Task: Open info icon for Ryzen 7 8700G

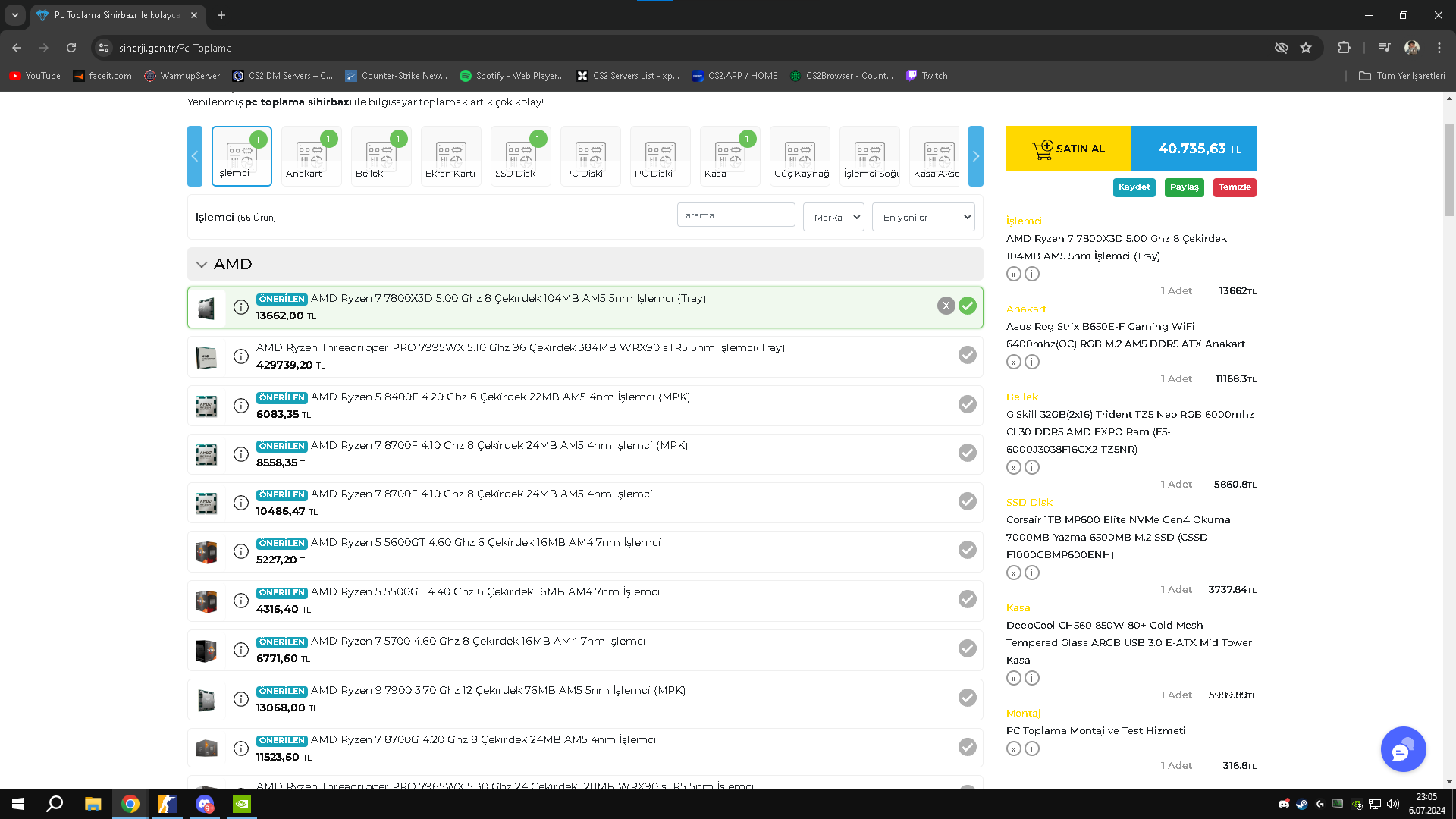Action: [240, 748]
